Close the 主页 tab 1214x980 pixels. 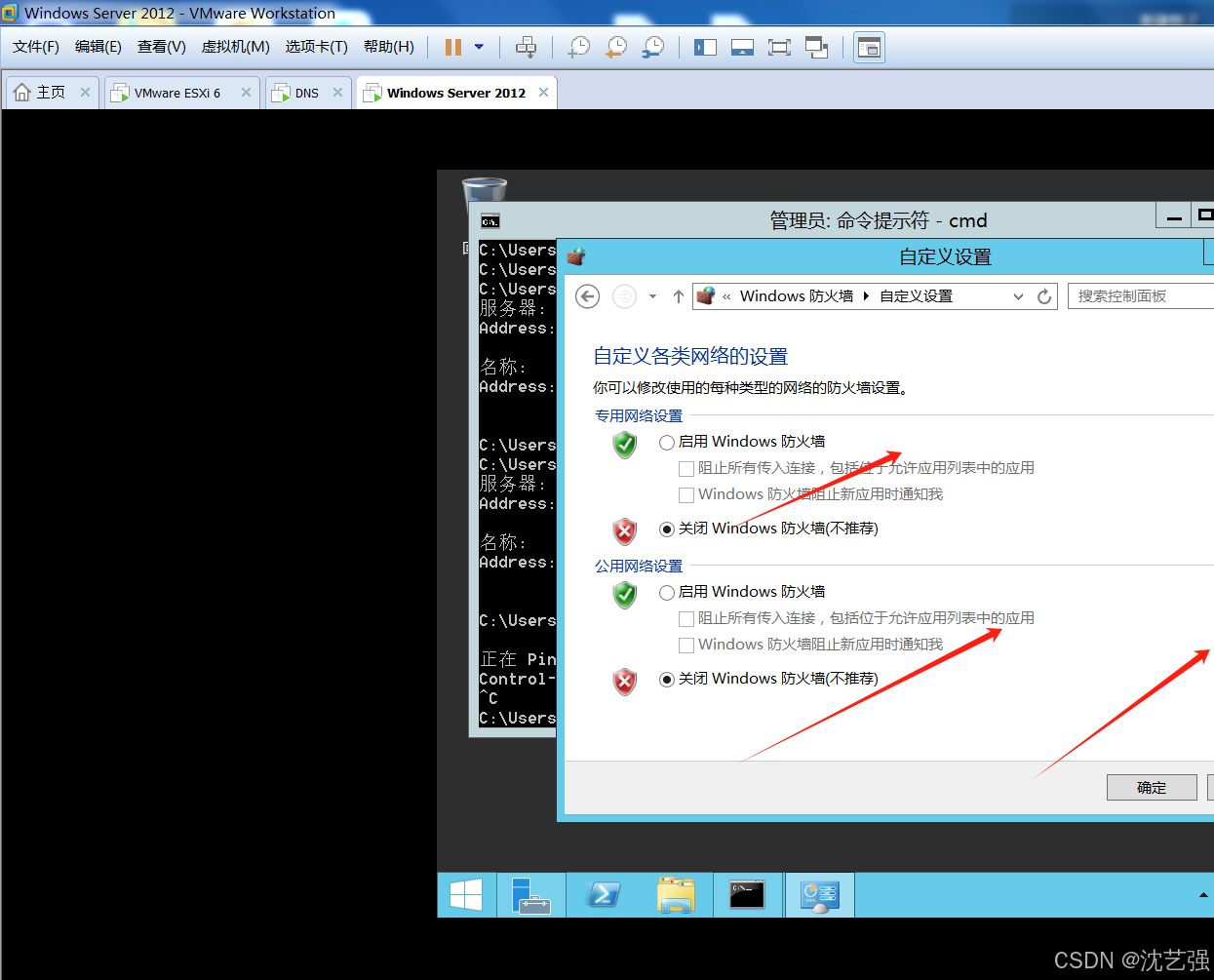click(x=85, y=93)
